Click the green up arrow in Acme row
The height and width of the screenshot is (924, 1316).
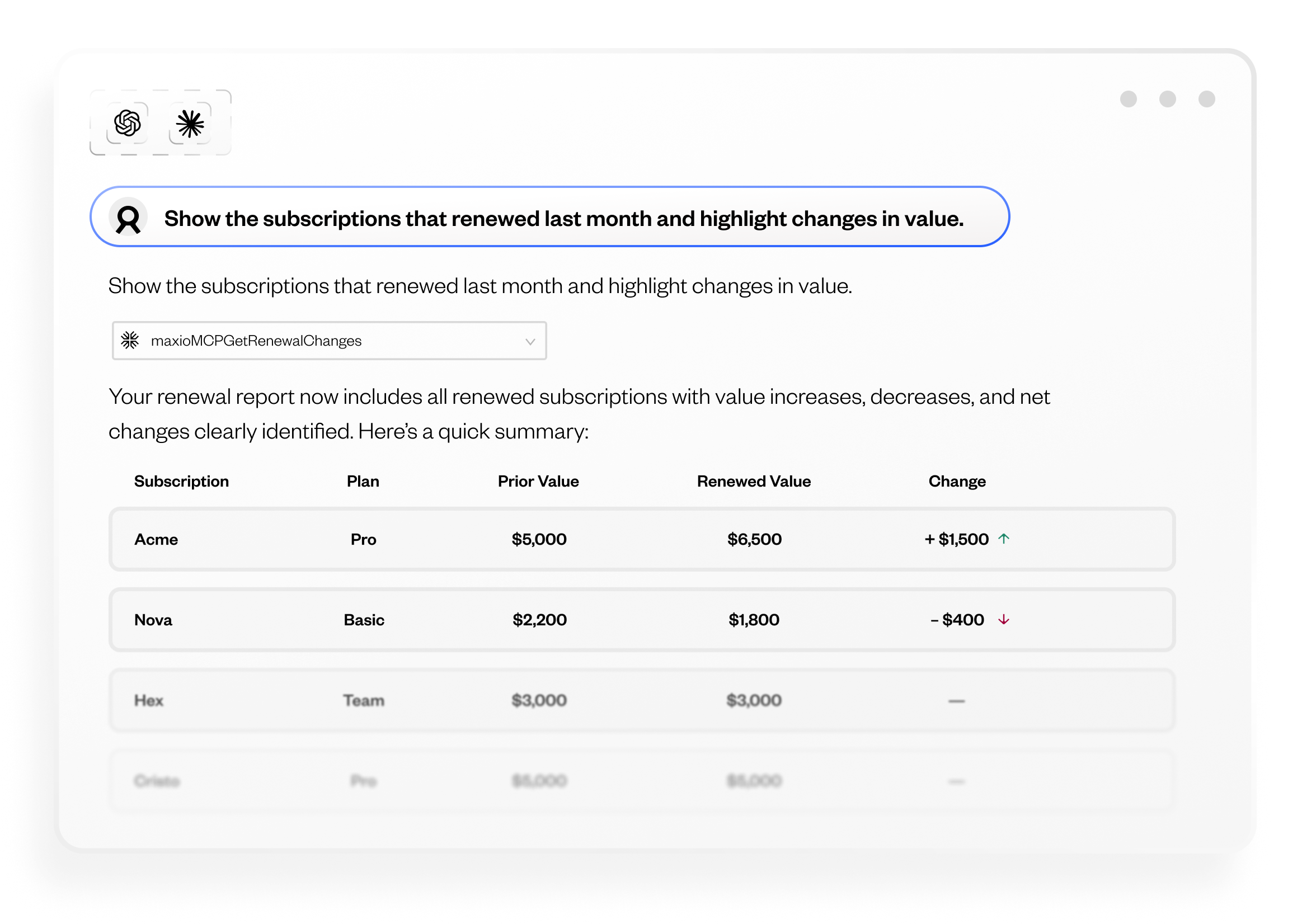[1004, 539]
